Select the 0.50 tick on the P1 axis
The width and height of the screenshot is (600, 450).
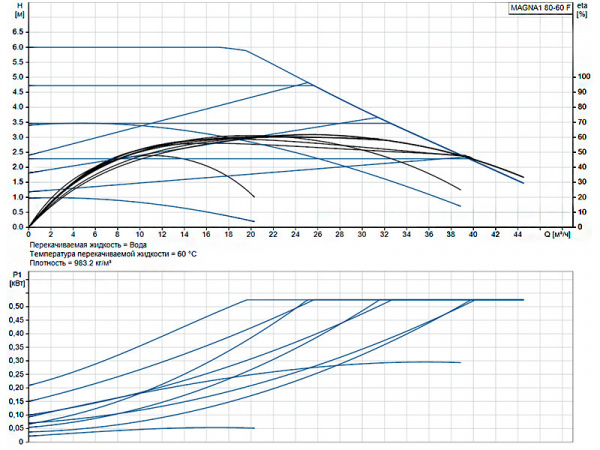click(14, 306)
